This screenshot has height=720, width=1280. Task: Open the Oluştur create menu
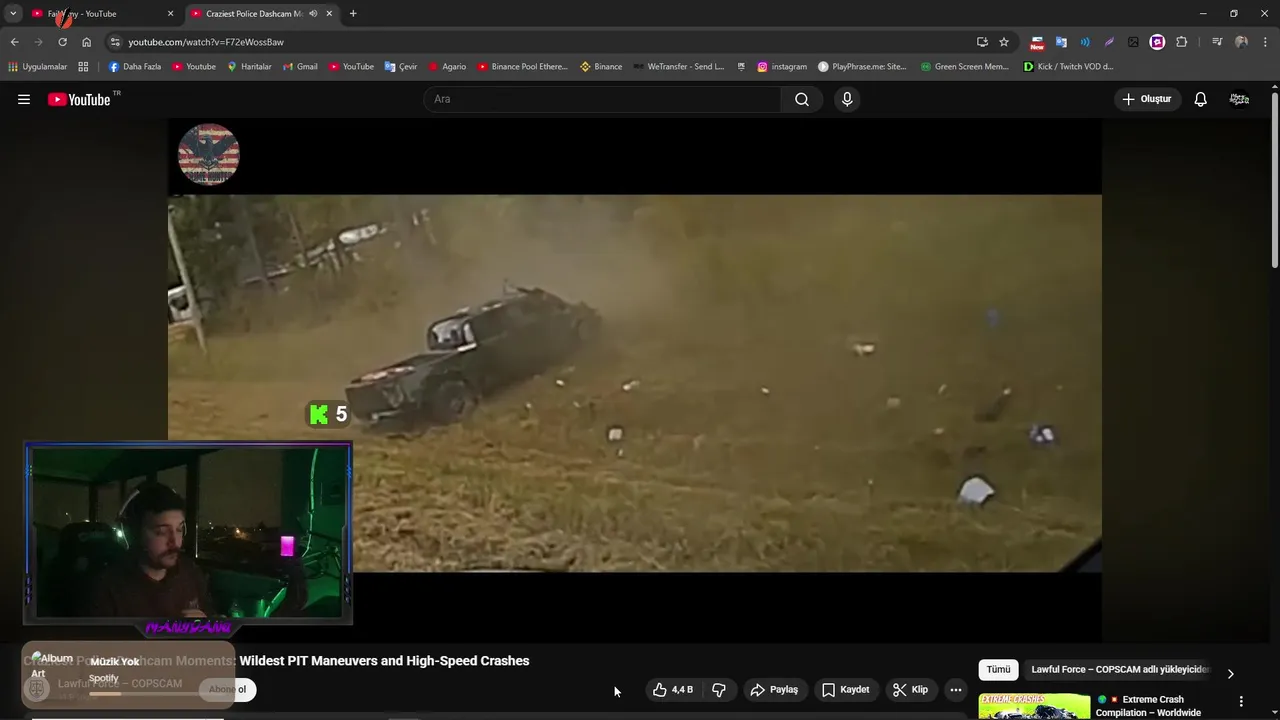point(1148,99)
